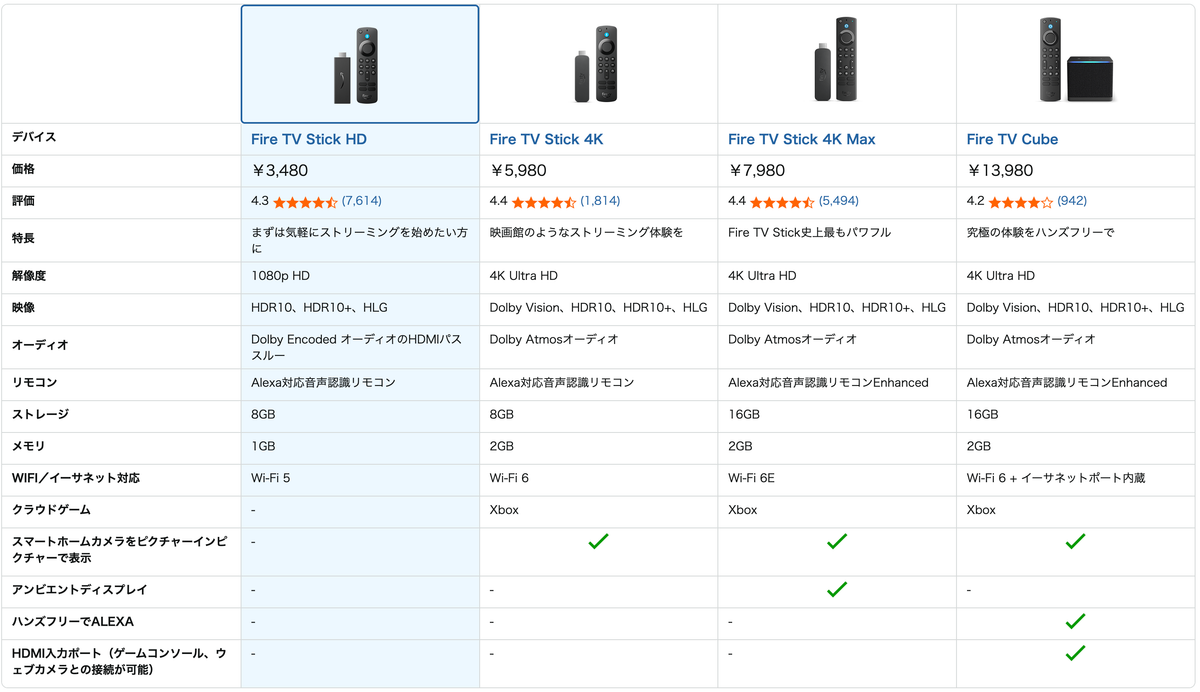Click the ambient display checkmark for 4K Max
The image size is (1200, 692).
tap(837, 589)
